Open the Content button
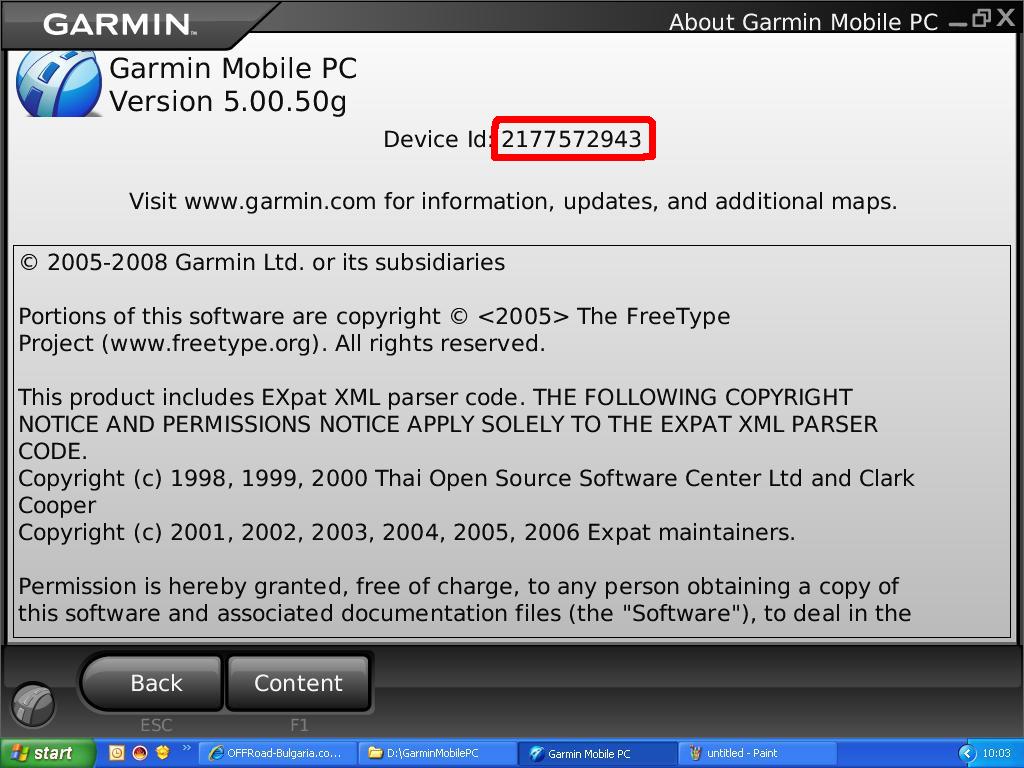This screenshot has height=768, width=1024. click(298, 683)
